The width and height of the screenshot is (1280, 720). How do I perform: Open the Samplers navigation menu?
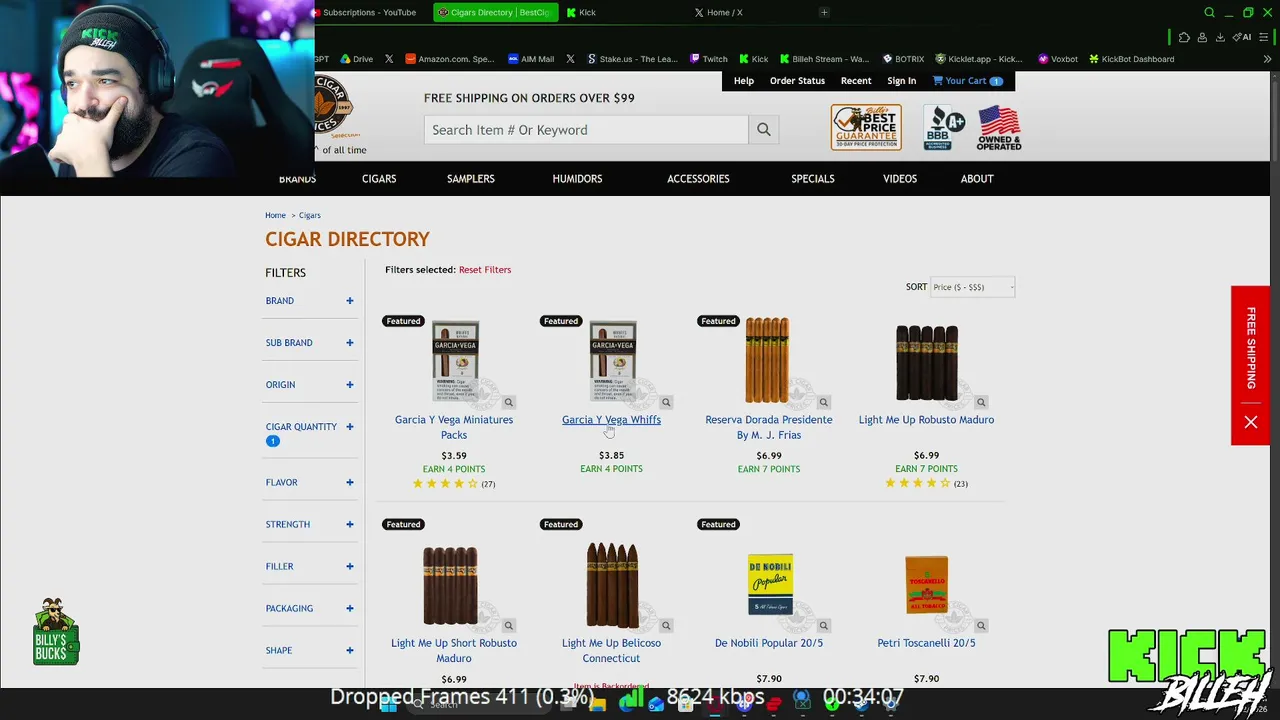tap(471, 179)
